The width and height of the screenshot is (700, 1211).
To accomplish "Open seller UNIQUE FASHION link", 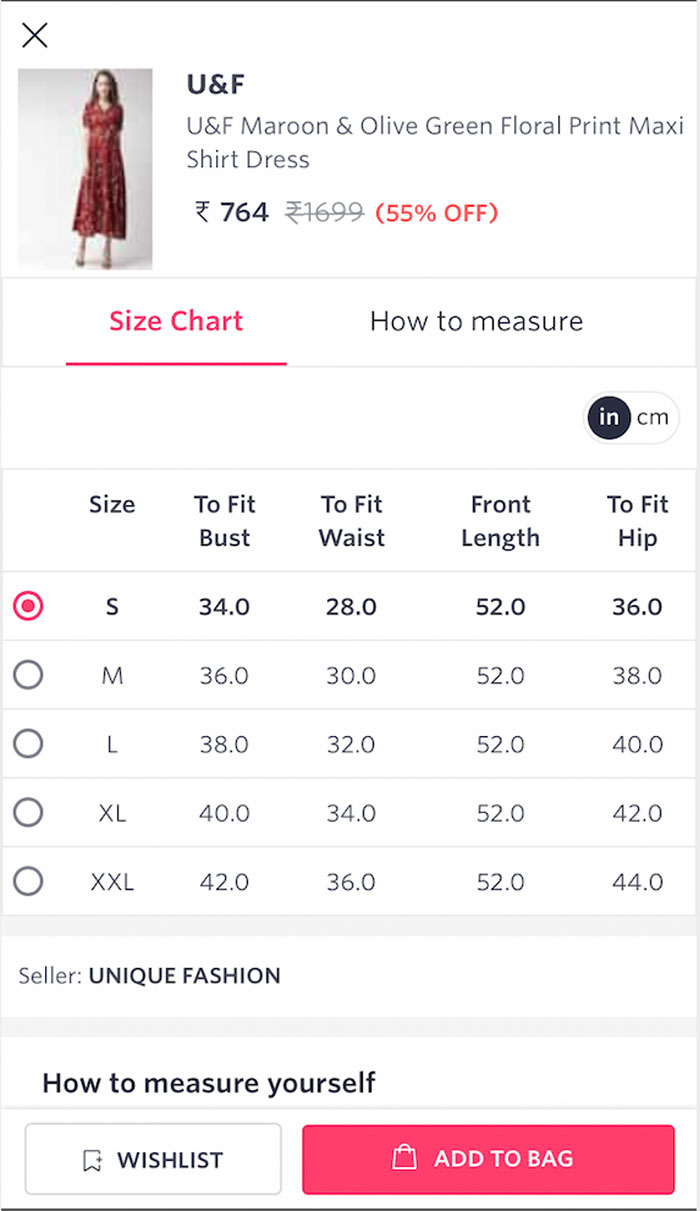I will pyautogui.click(x=184, y=975).
